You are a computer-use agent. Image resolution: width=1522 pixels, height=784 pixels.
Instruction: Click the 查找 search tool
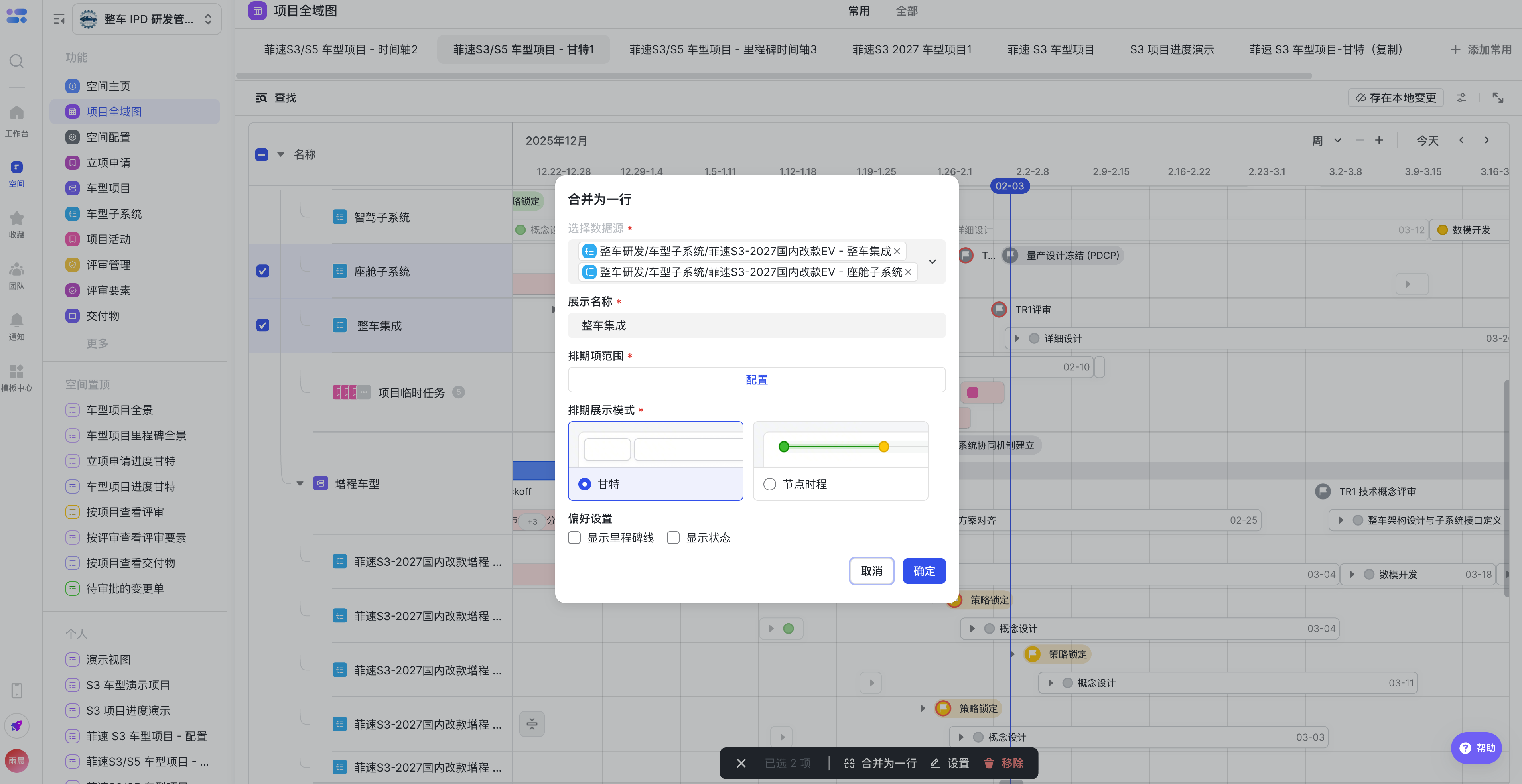point(276,97)
